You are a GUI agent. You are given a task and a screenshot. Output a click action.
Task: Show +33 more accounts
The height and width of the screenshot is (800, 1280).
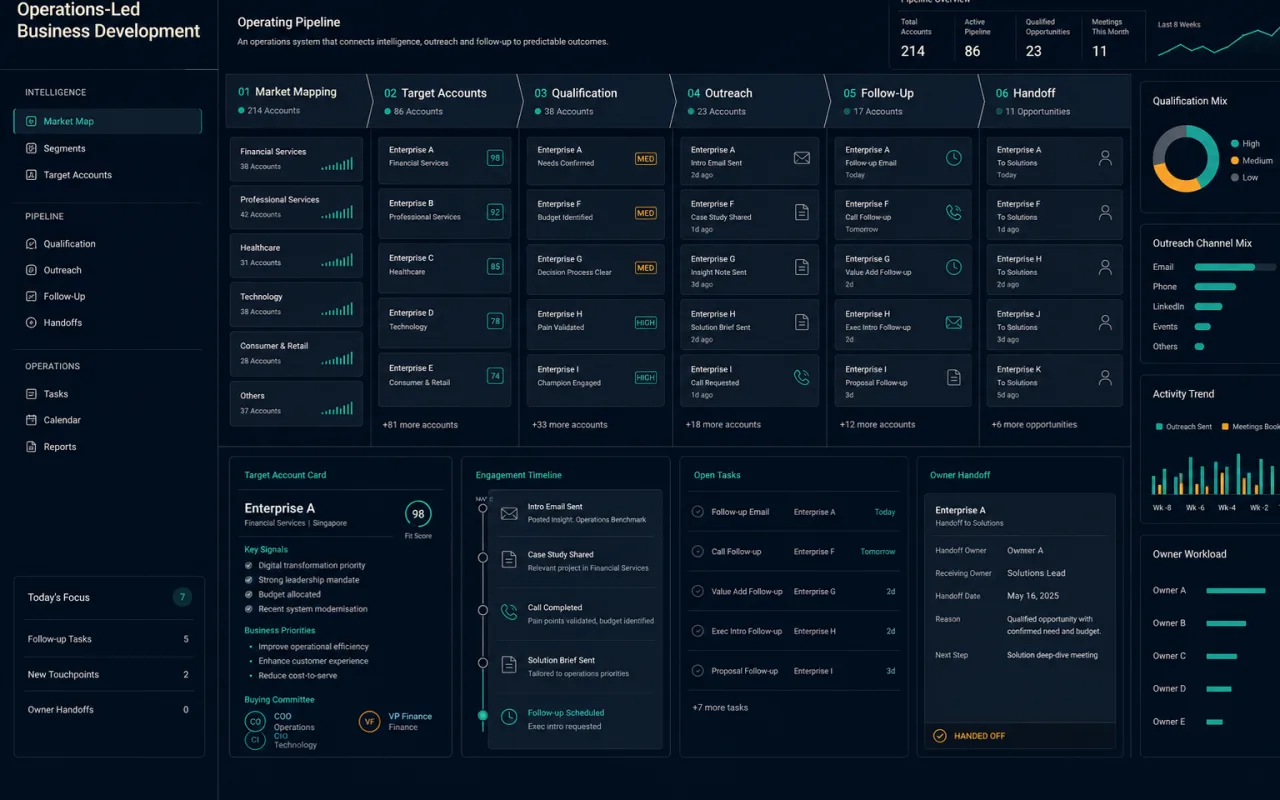coord(569,425)
